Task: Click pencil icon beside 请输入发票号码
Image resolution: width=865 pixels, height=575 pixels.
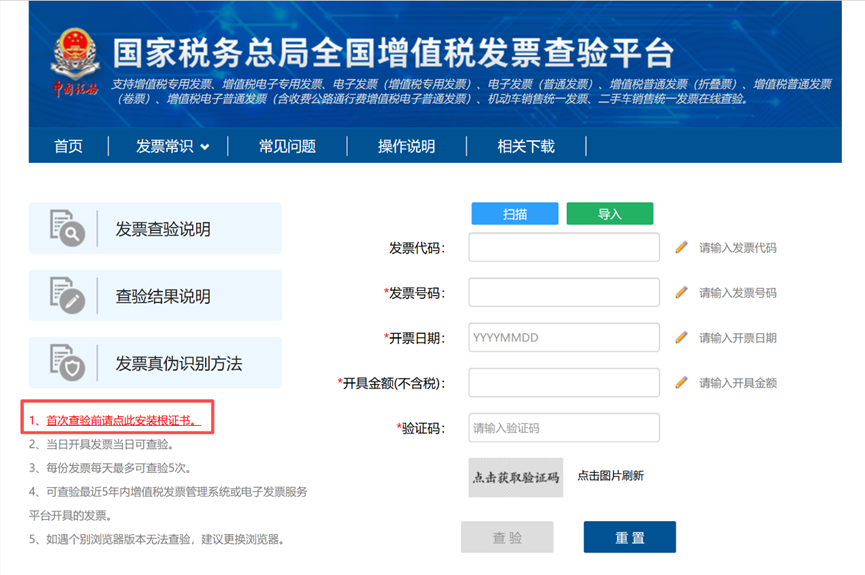Action: point(681,292)
